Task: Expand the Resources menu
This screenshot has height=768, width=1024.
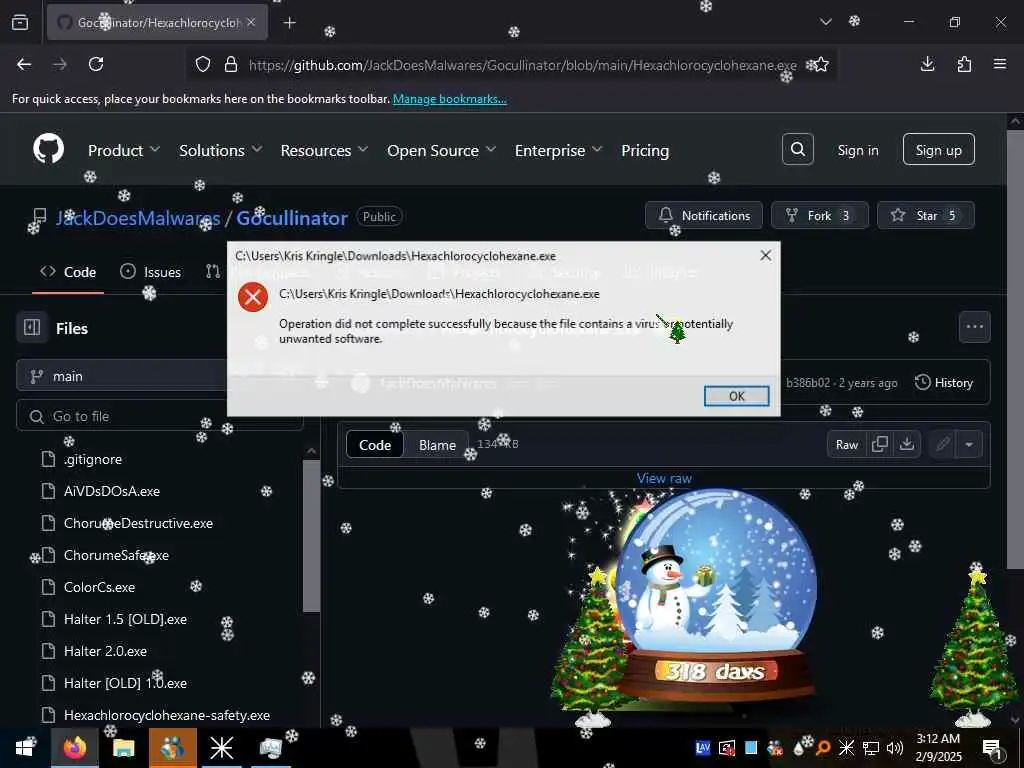Action: click(x=325, y=150)
